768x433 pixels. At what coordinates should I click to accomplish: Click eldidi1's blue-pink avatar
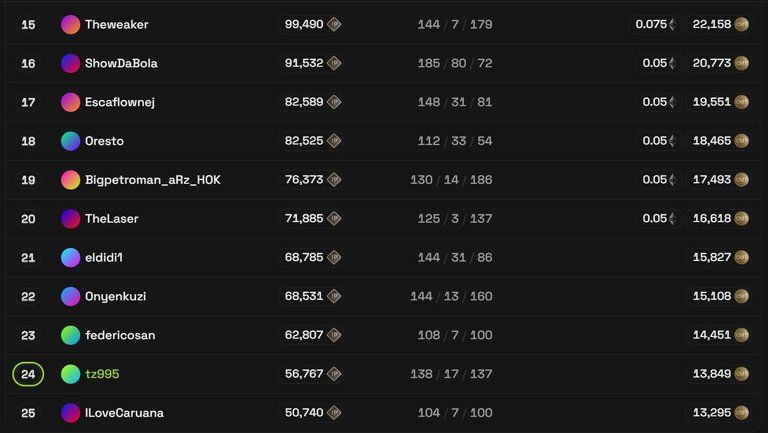(70, 258)
